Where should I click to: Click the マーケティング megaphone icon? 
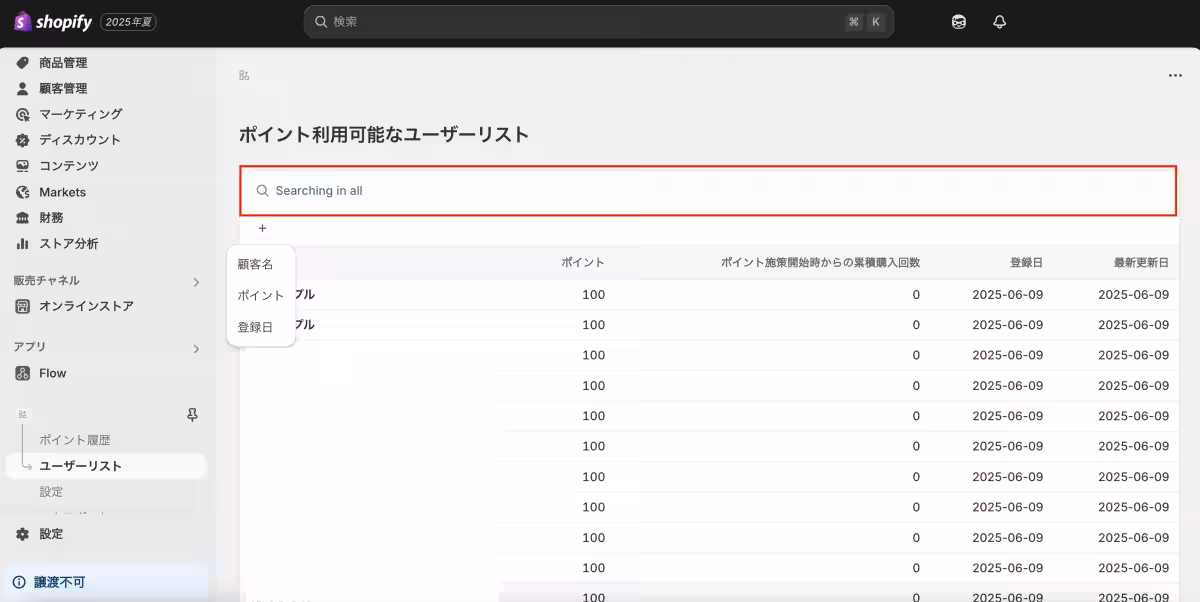tap(22, 114)
